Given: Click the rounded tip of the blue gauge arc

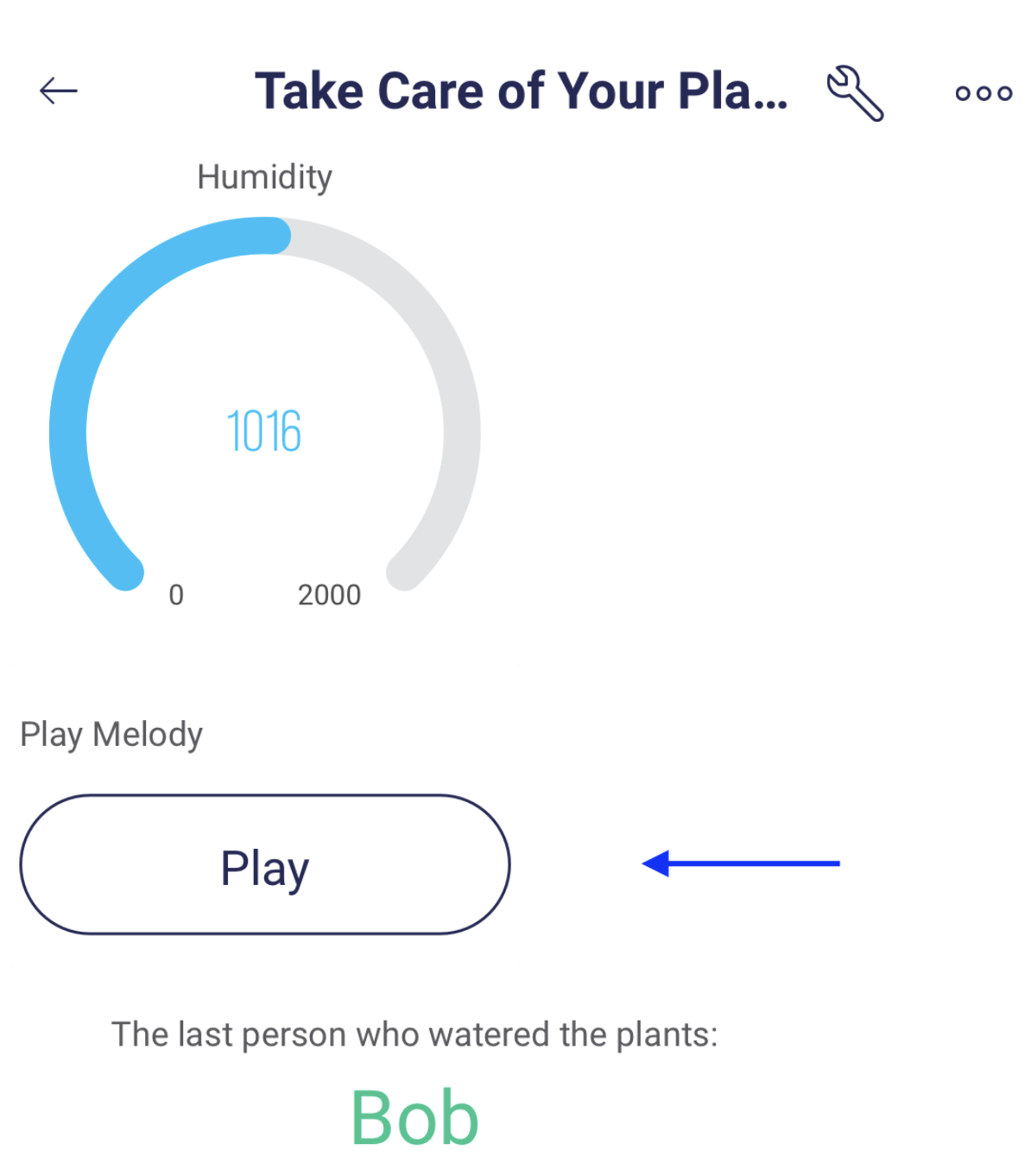Looking at the screenshot, I should 275,236.
